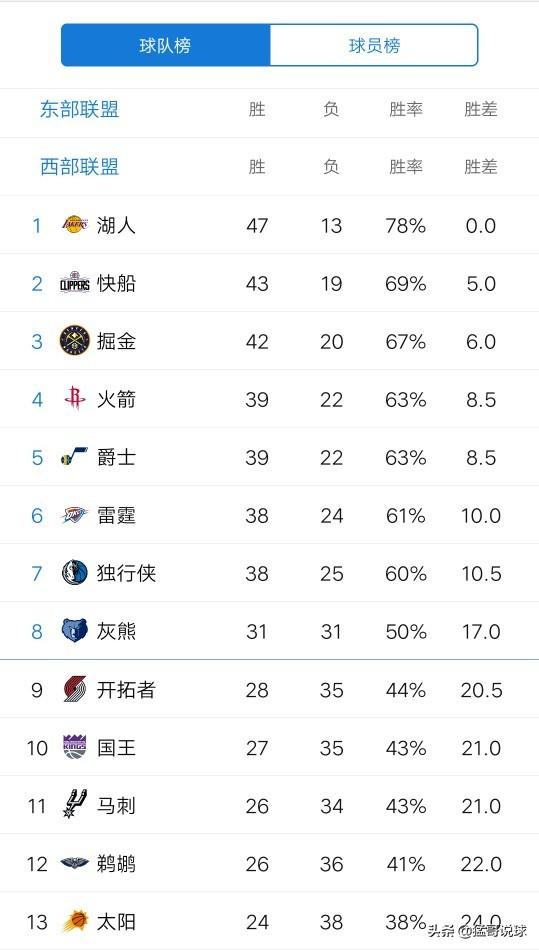Open the Thunder logo icon
Viewport: 539px width, 950px height.
click(75, 515)
